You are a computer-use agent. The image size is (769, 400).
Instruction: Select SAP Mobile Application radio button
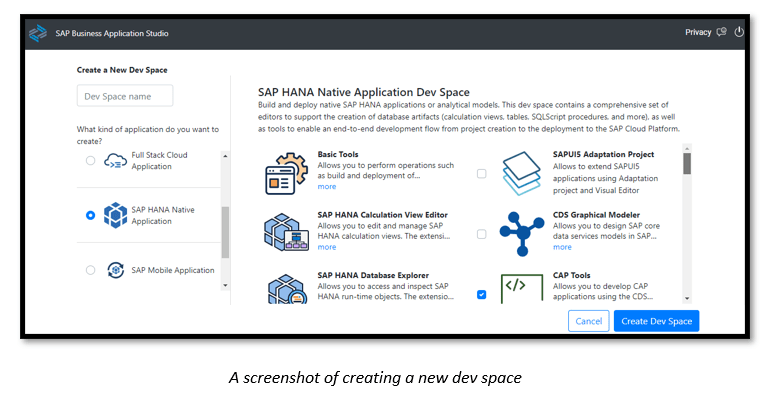pos(90,270)
